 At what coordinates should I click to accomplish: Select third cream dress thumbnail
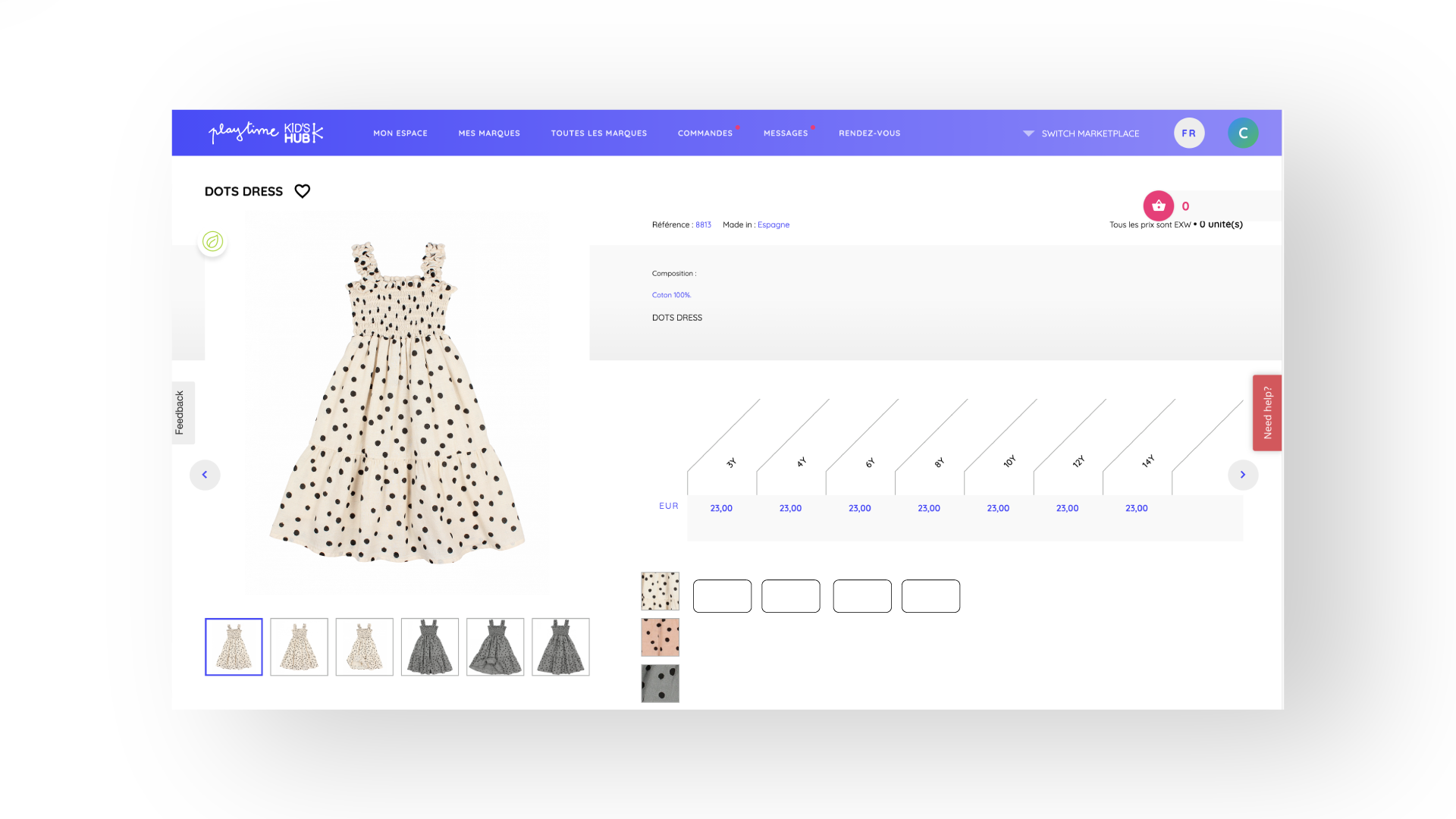click(x=365, y=647)
